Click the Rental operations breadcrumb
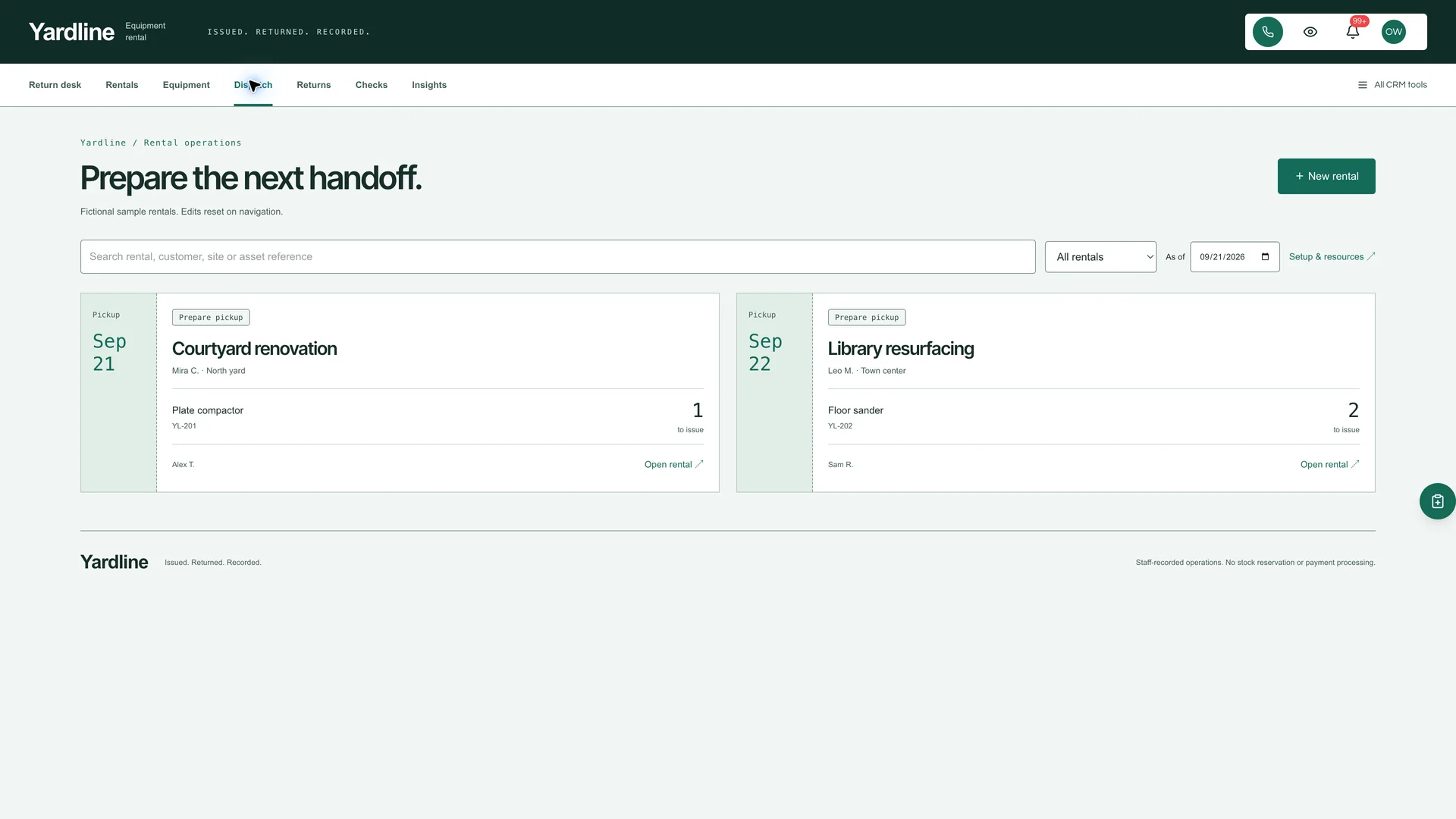1456x819 pixels. coord(193,143)
